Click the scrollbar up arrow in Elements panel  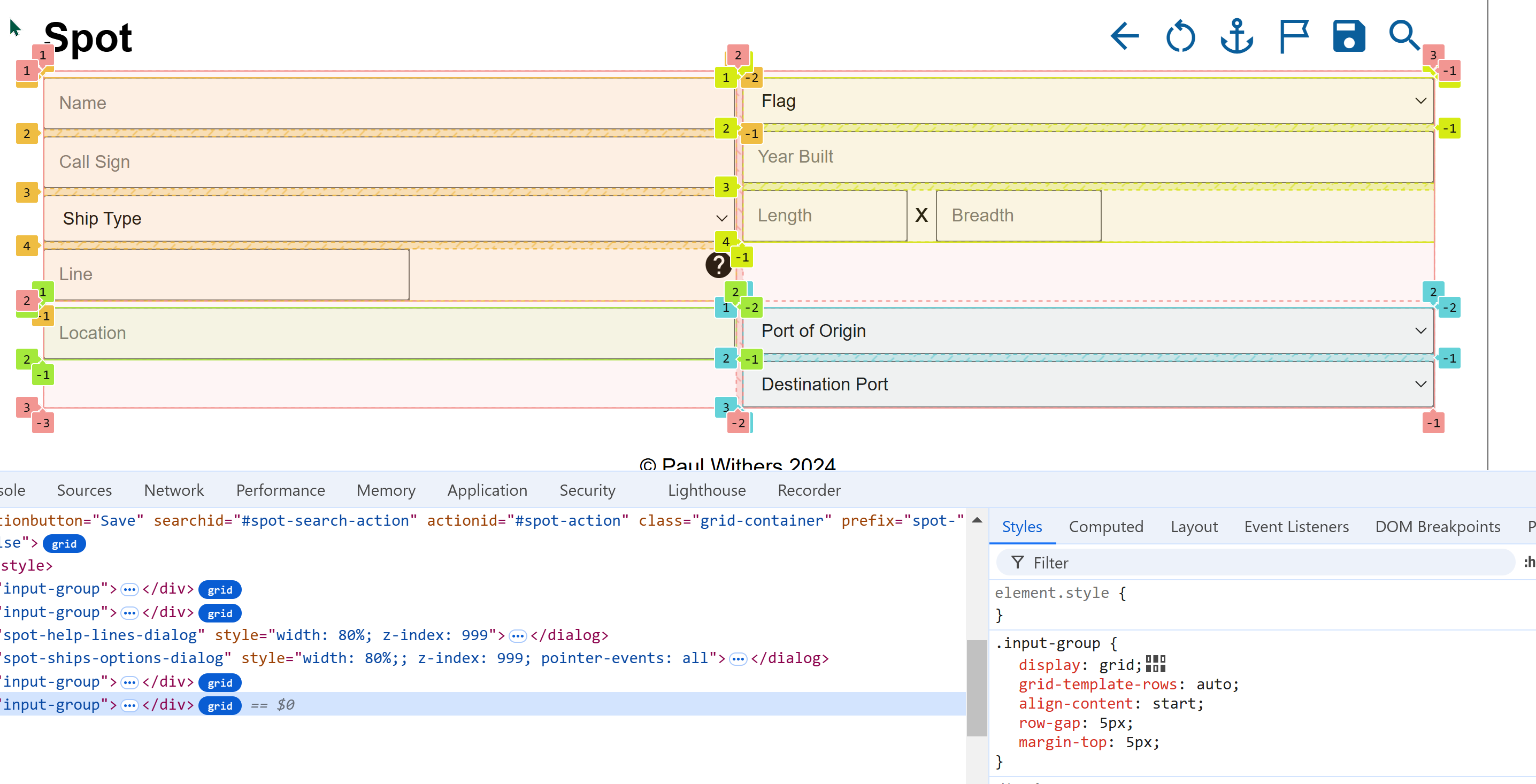[x=977, y=520]
